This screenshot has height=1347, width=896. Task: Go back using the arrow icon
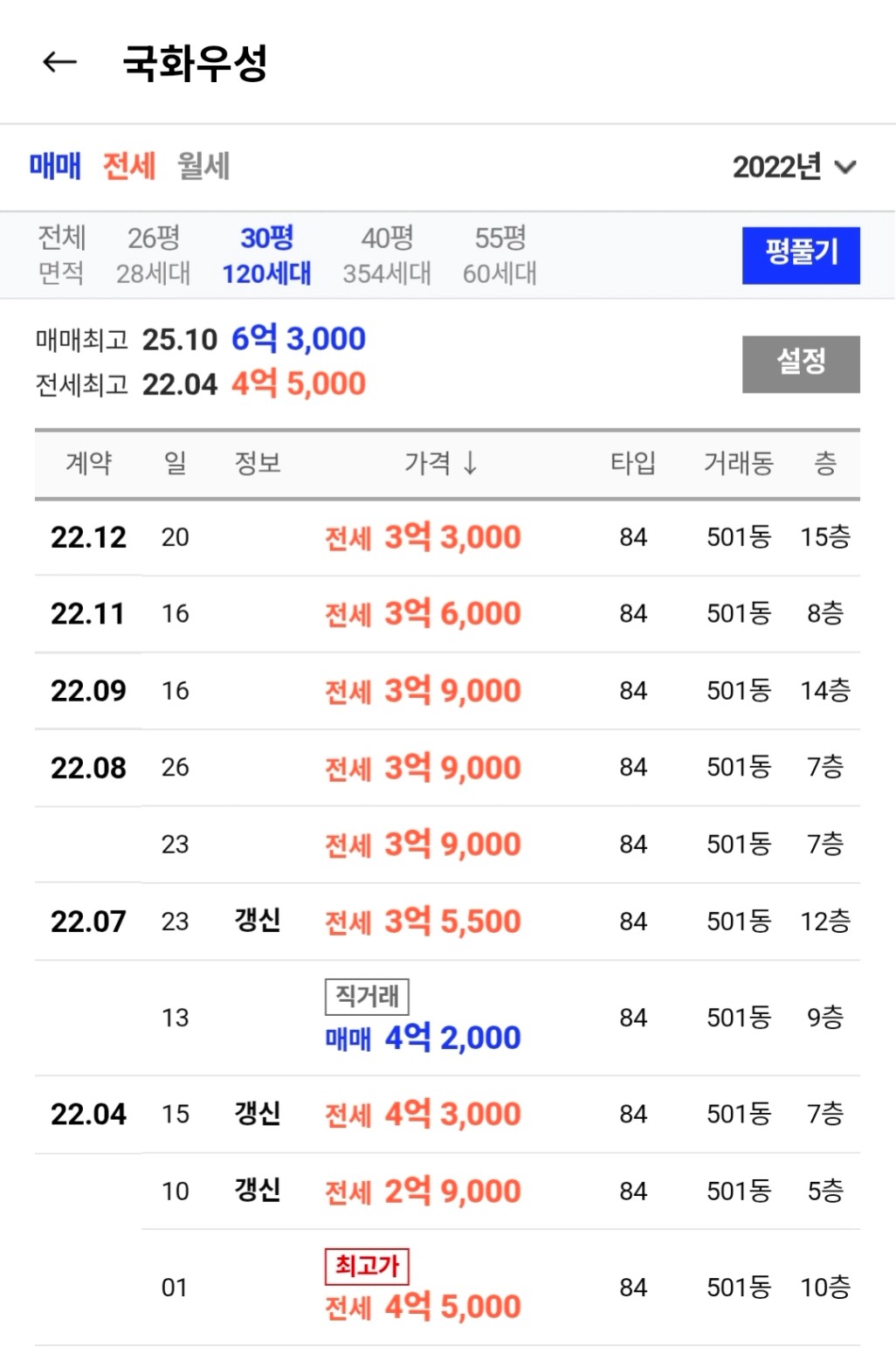tap(59, 62)
